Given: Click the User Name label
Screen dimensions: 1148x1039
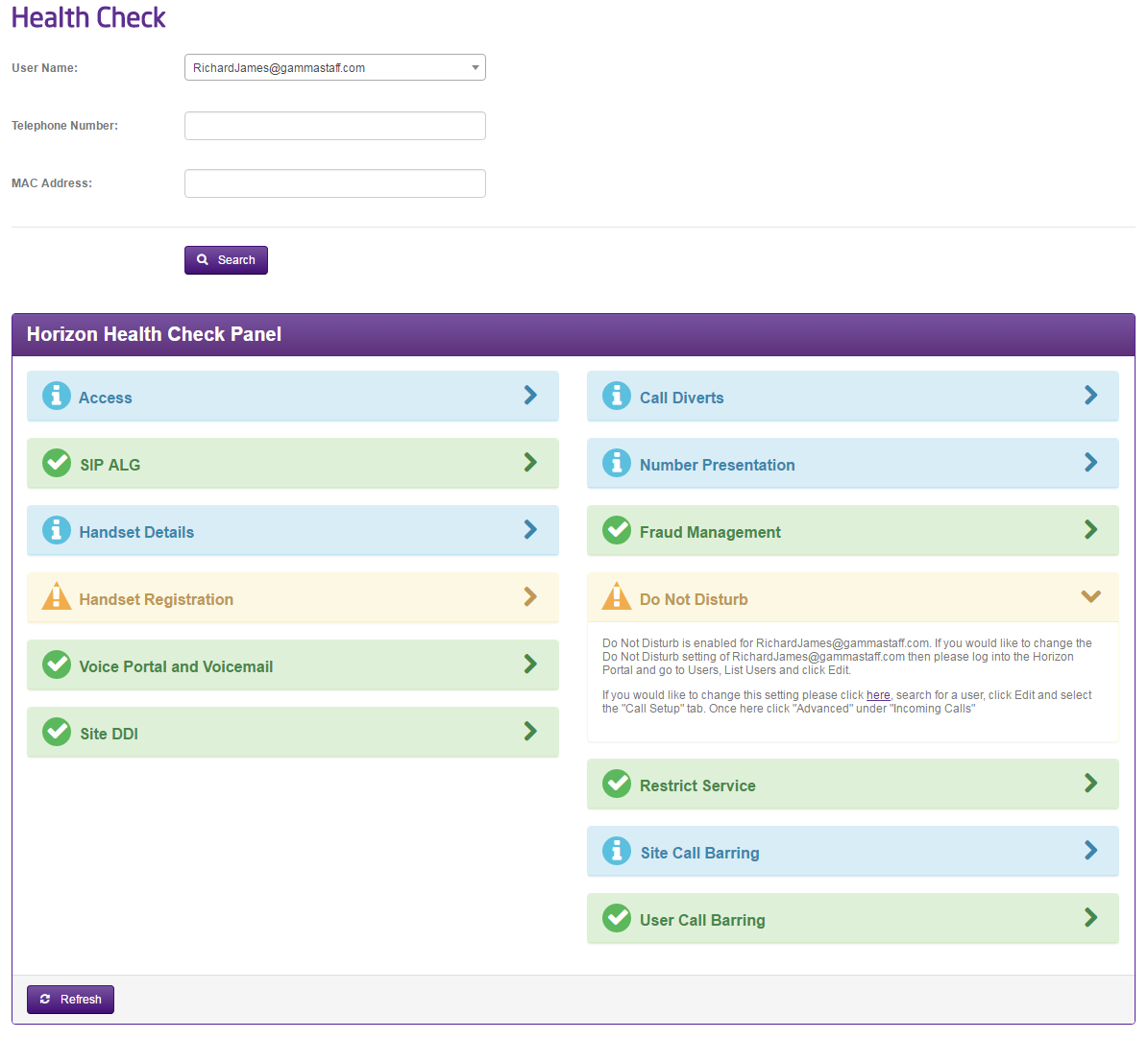Looking at the screenshot, I should (44, 68).
